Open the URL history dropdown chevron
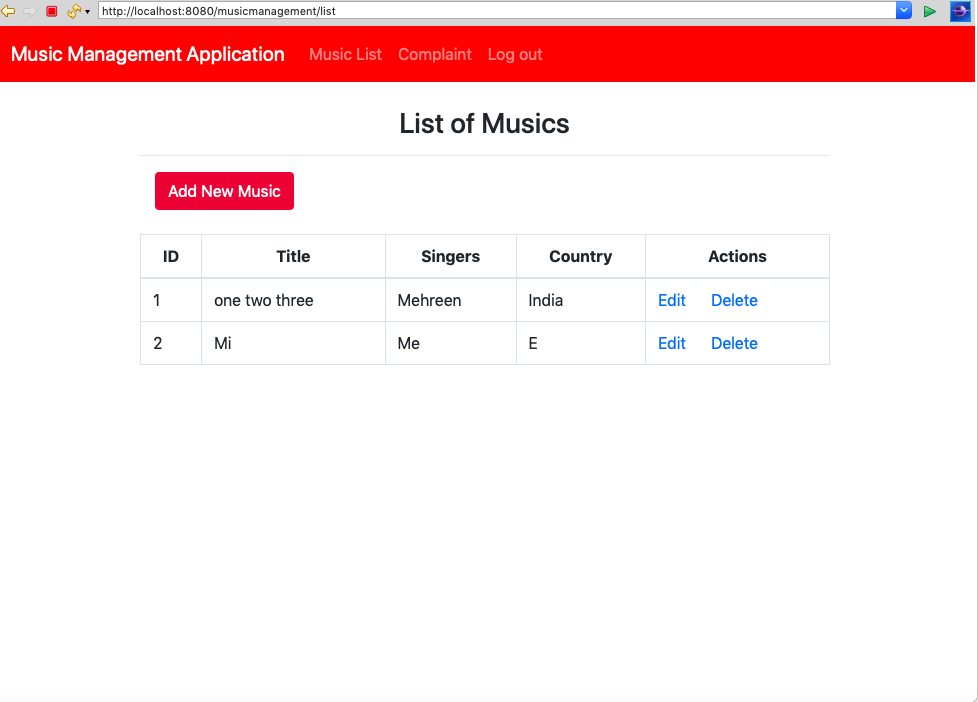This screenshot has height=702, width=978. coord(905,11)
